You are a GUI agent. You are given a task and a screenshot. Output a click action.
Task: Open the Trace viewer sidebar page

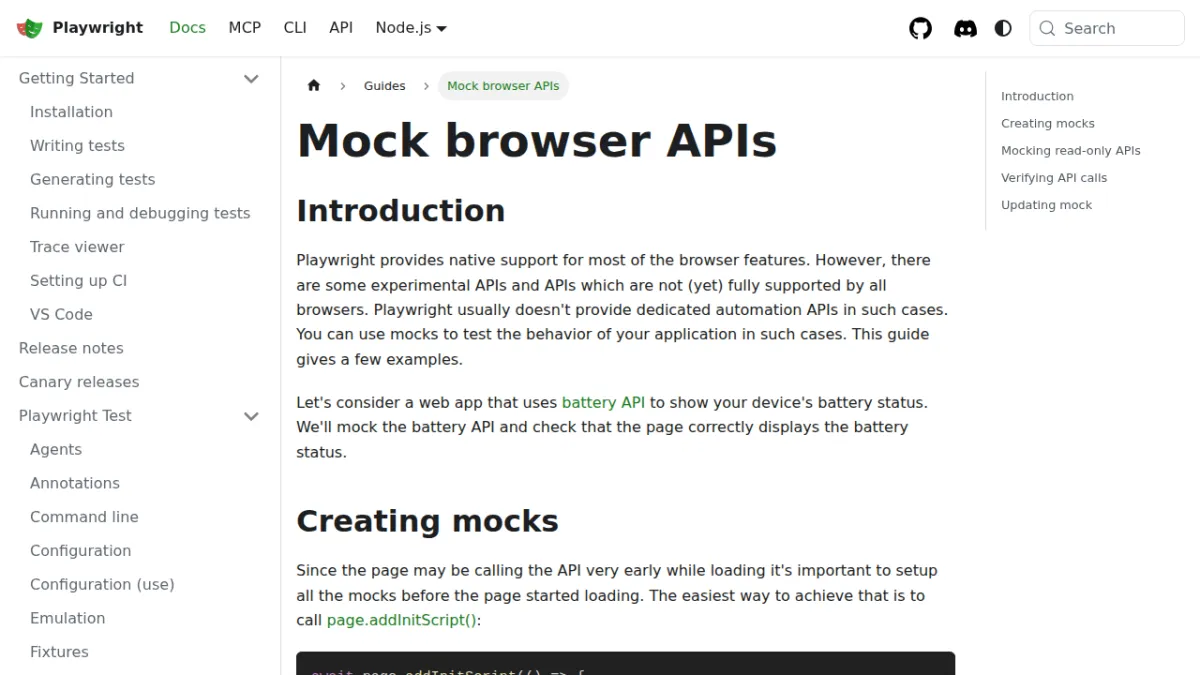coord(77,247)
